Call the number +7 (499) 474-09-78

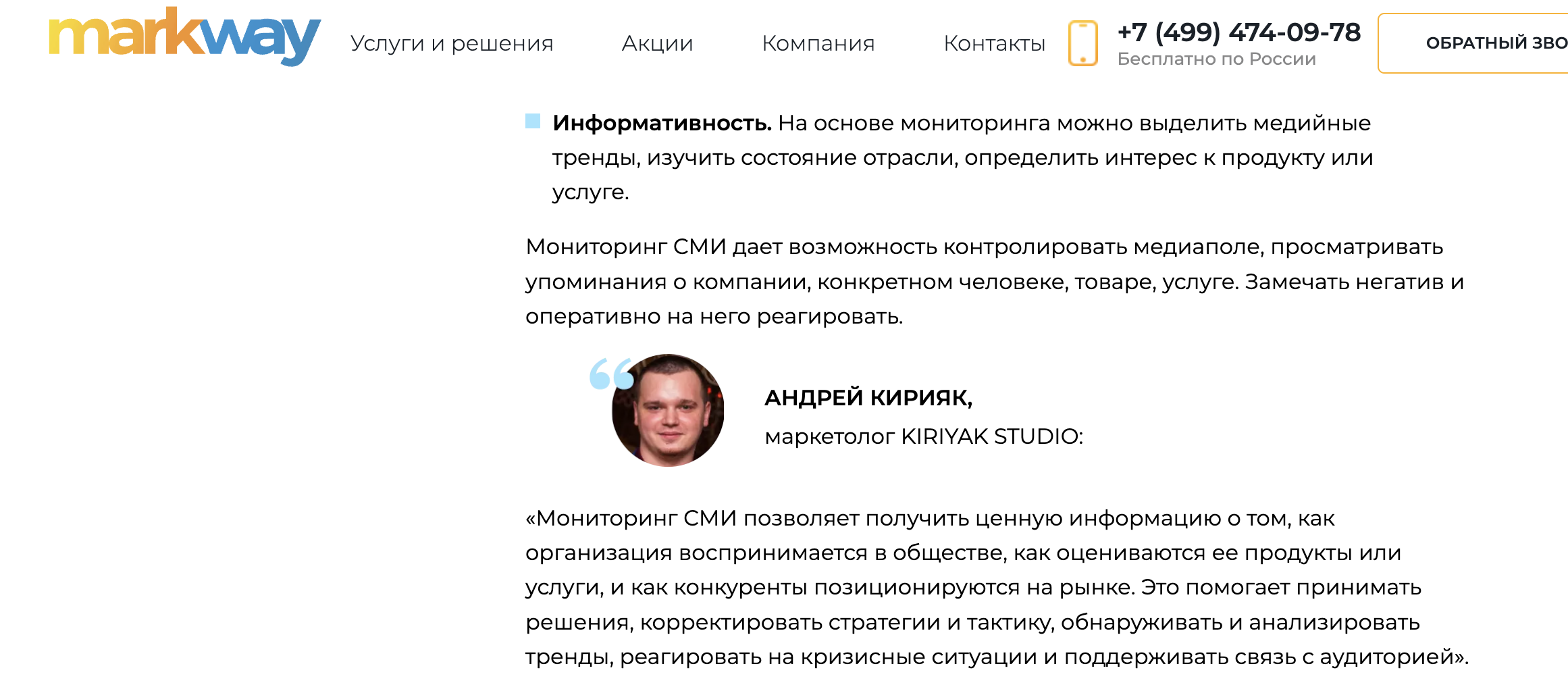1238,32
